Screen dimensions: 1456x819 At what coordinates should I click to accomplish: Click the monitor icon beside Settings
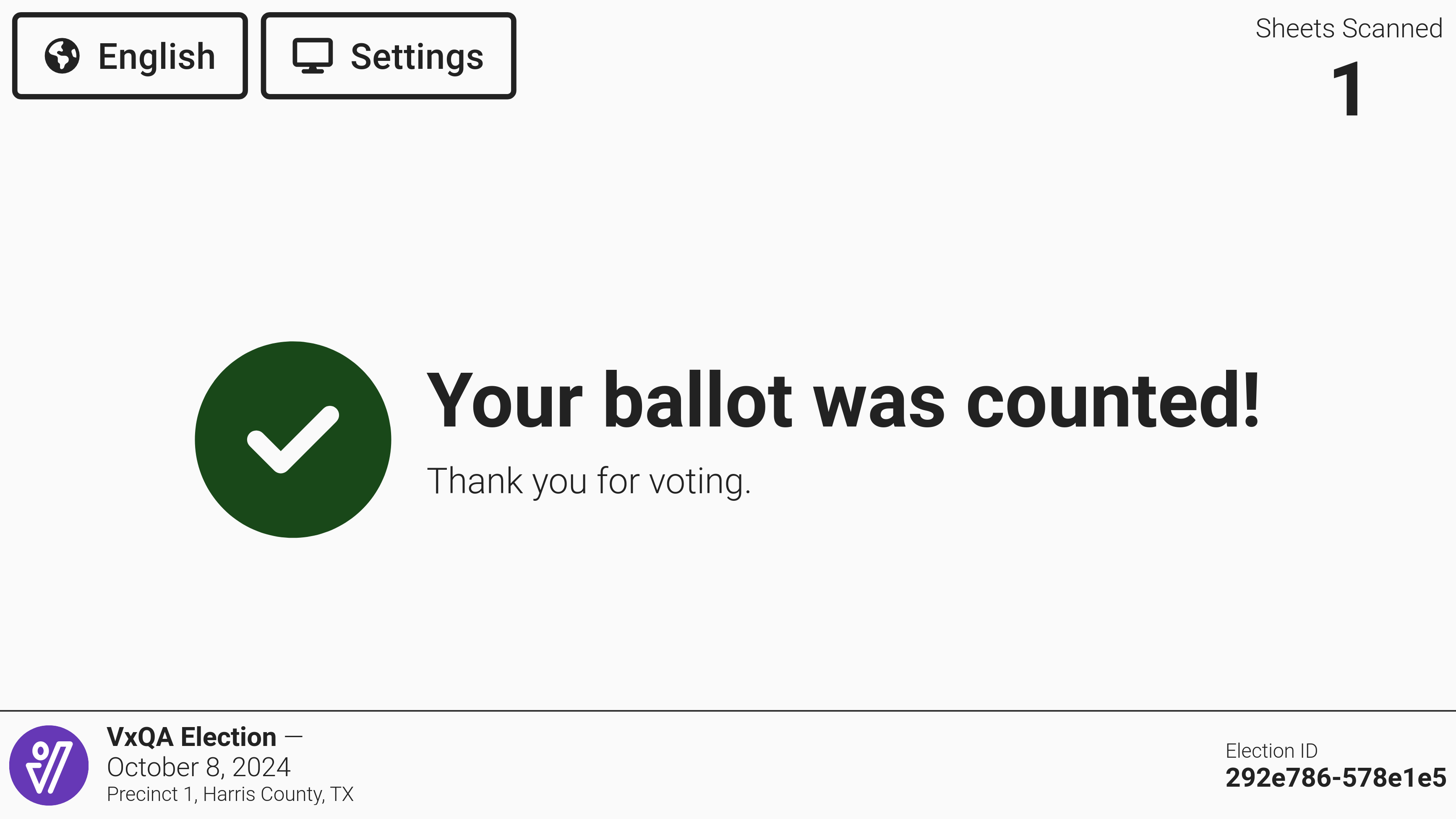point(312,56)
